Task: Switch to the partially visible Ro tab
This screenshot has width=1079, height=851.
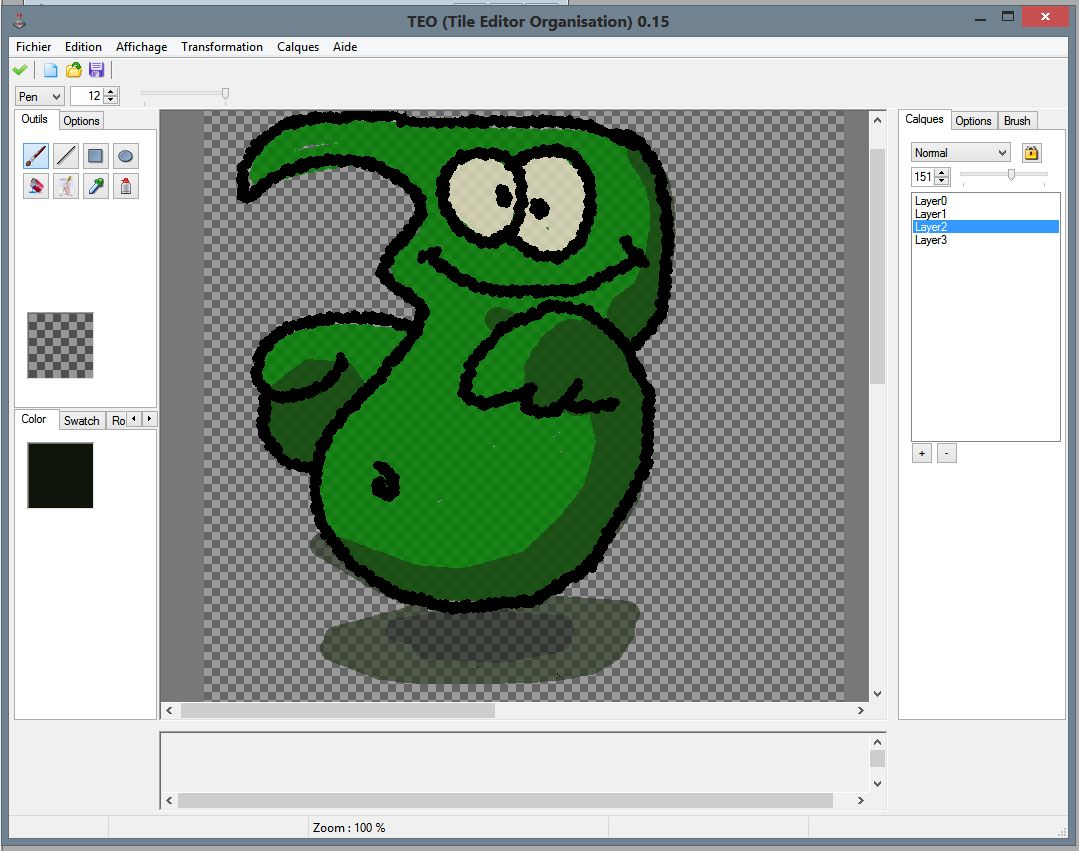Action: pyautogui.click(x=118, y=420)
